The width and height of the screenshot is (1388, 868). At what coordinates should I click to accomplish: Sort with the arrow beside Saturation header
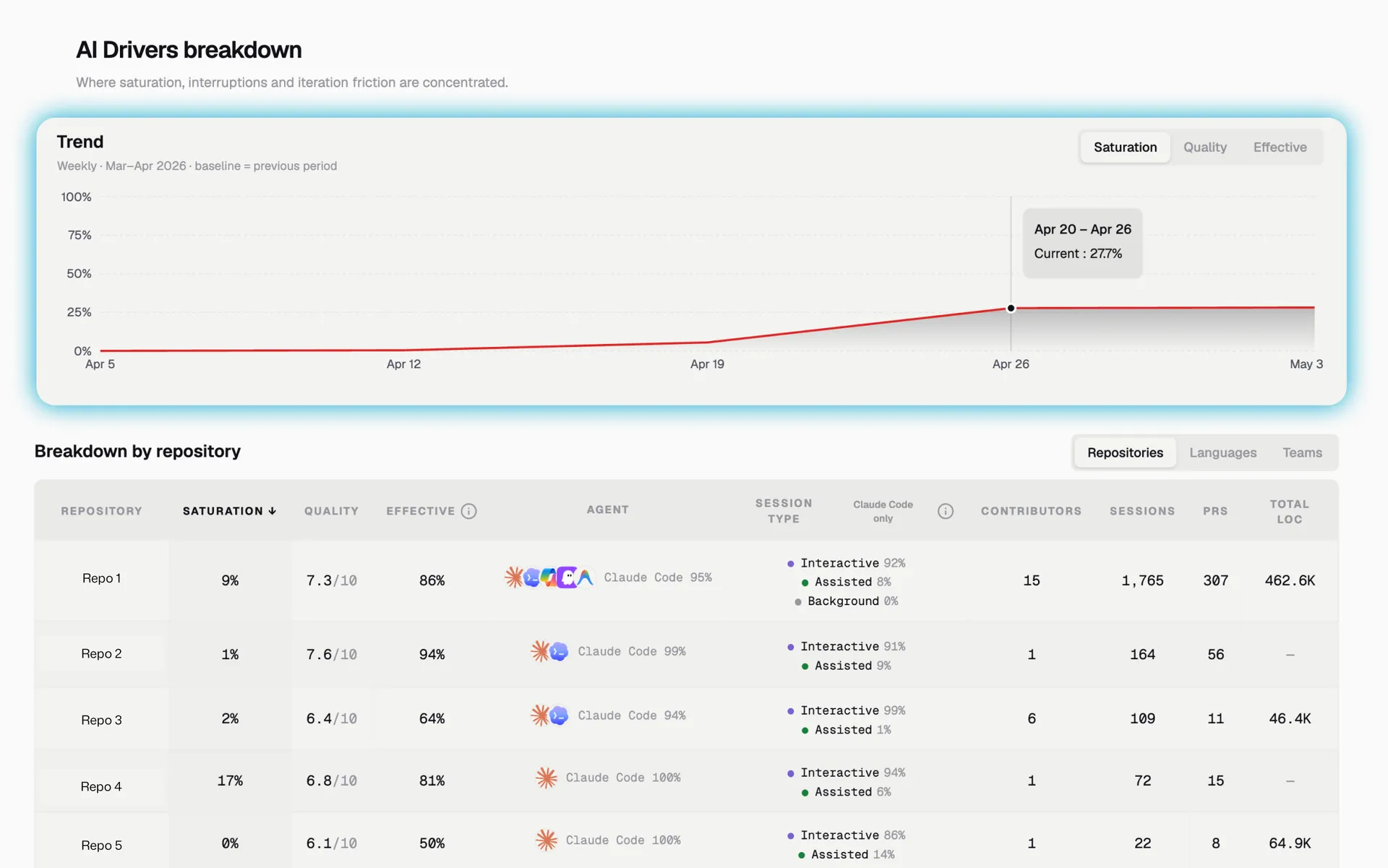[273, 511]
